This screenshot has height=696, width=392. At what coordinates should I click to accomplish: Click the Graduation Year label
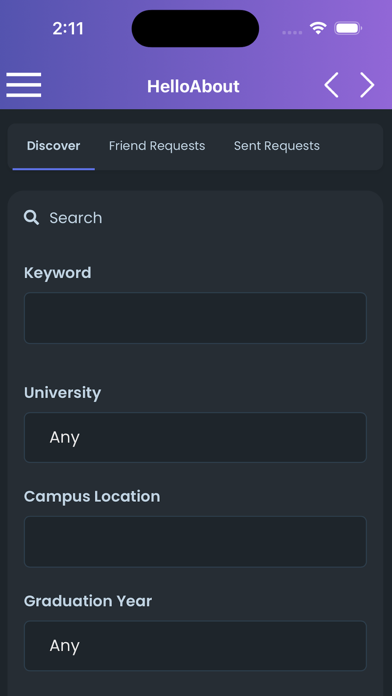coord(88,601)
